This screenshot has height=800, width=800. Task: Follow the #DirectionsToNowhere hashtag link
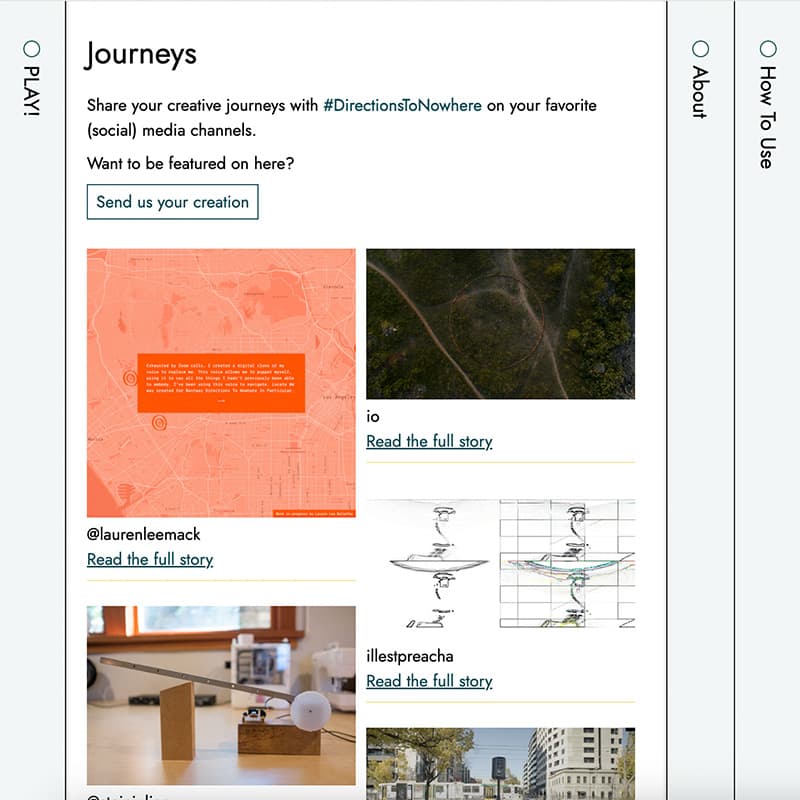402,105
